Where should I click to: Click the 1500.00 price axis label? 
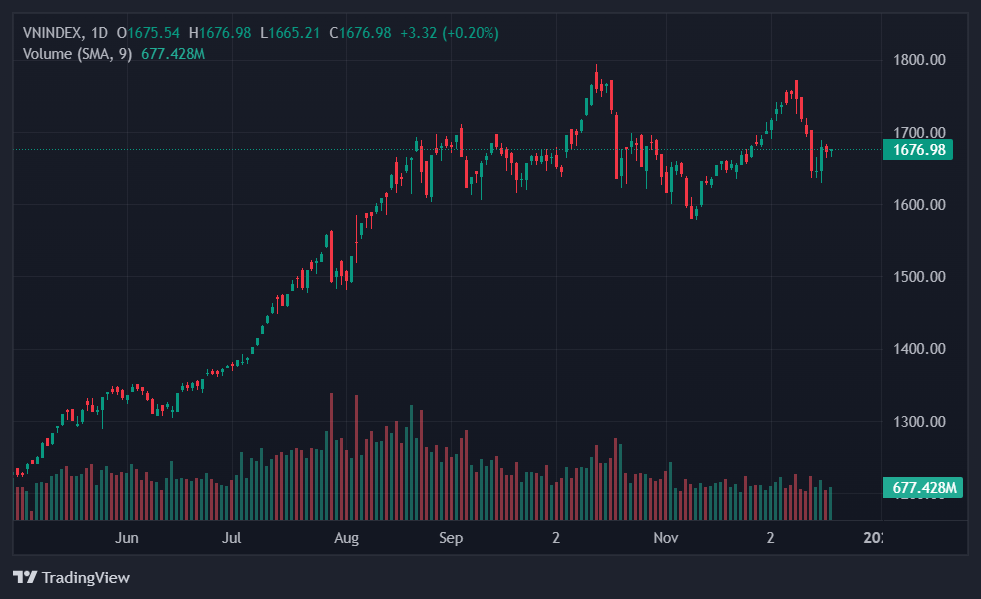[x=919, y=277]
